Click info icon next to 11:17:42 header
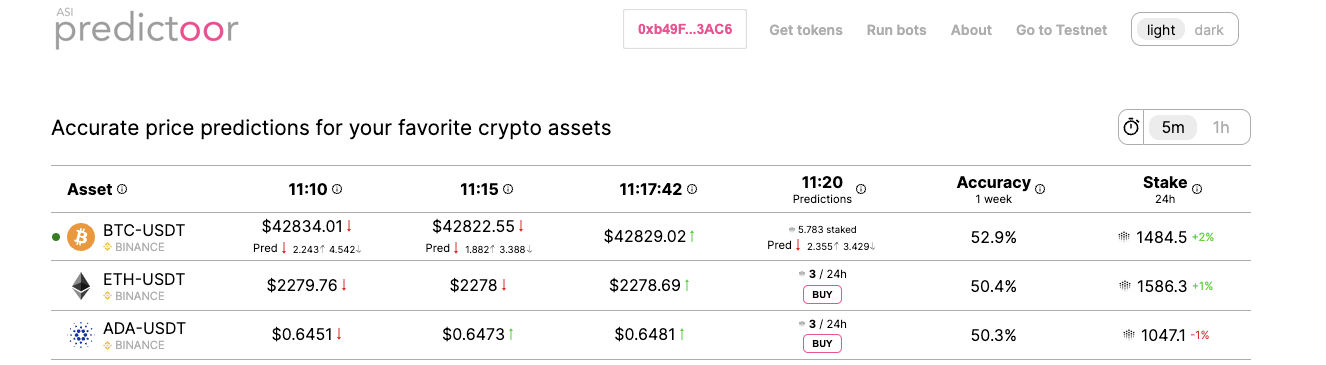Image resolution: width=1326 pixels, height=365 pixels. point(692,189)
